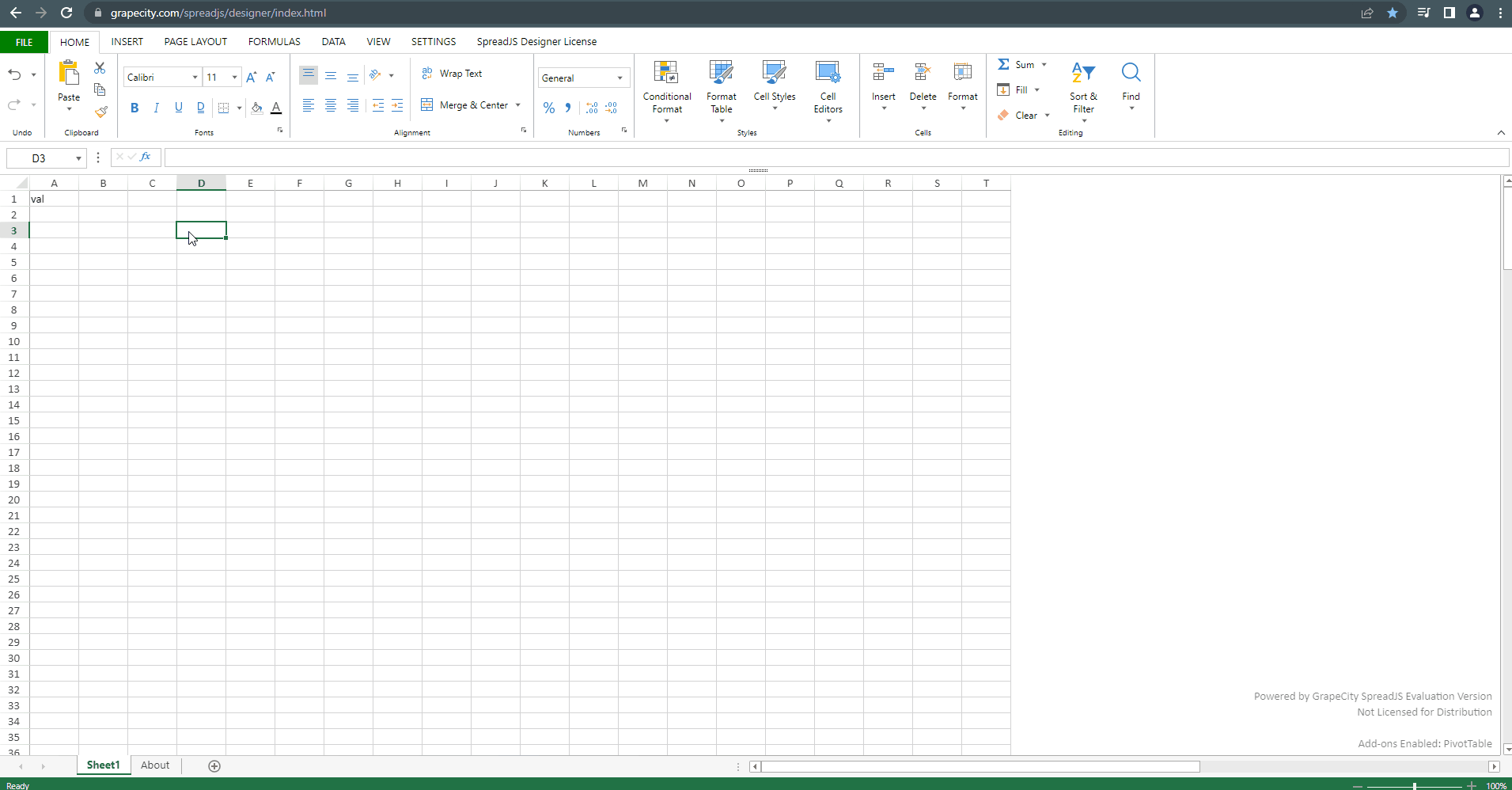Viewport: 1512px width, 790px height.
Task: Click the green FILE button
Action: click(24, 42)
